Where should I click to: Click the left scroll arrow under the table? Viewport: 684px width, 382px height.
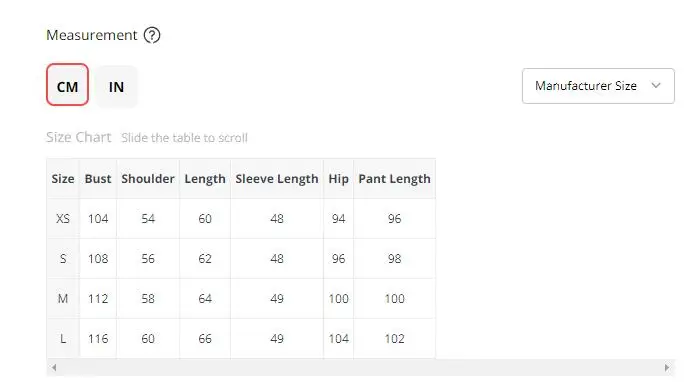[54, 368]
